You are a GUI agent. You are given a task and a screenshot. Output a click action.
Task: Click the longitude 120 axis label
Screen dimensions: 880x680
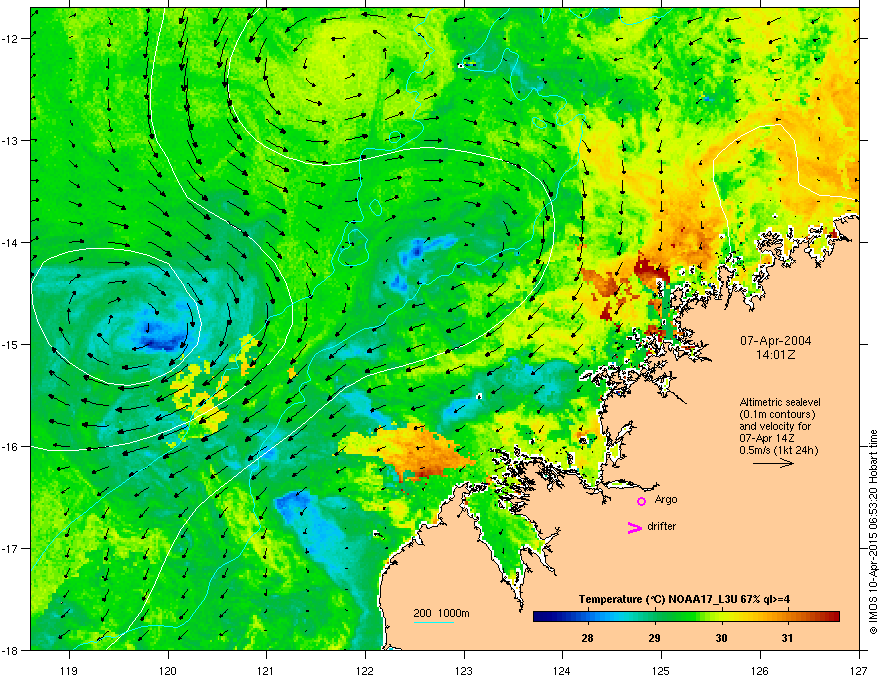pyautogui.click(x=168, y=670)
